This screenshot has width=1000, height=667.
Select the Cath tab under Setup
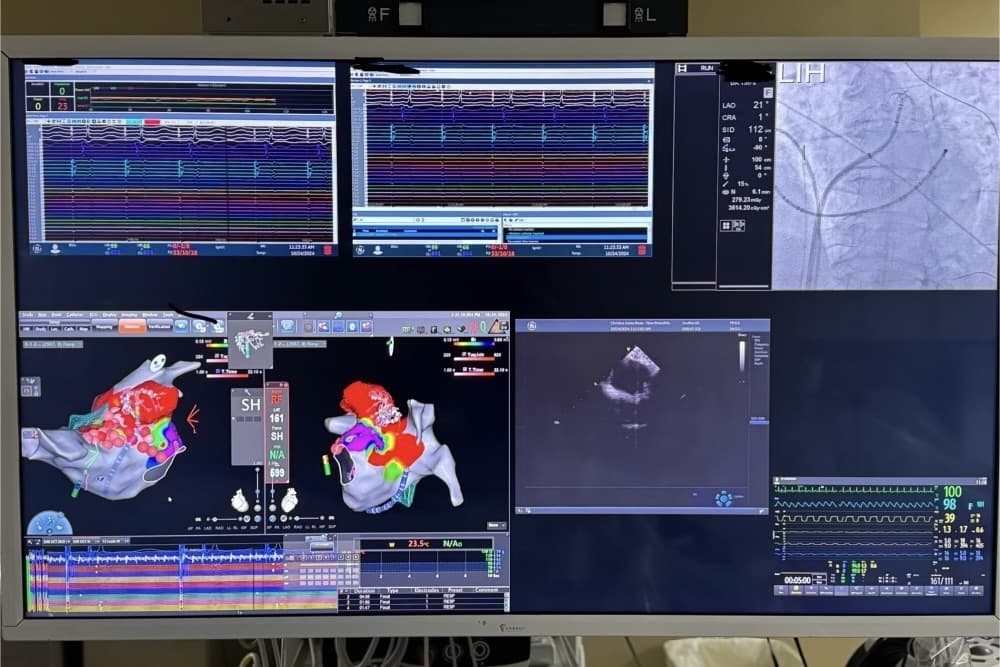click(x=69, y=329)
